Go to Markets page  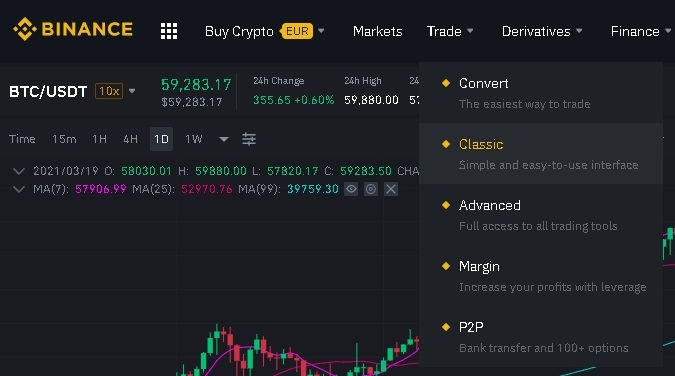(378, 31)
